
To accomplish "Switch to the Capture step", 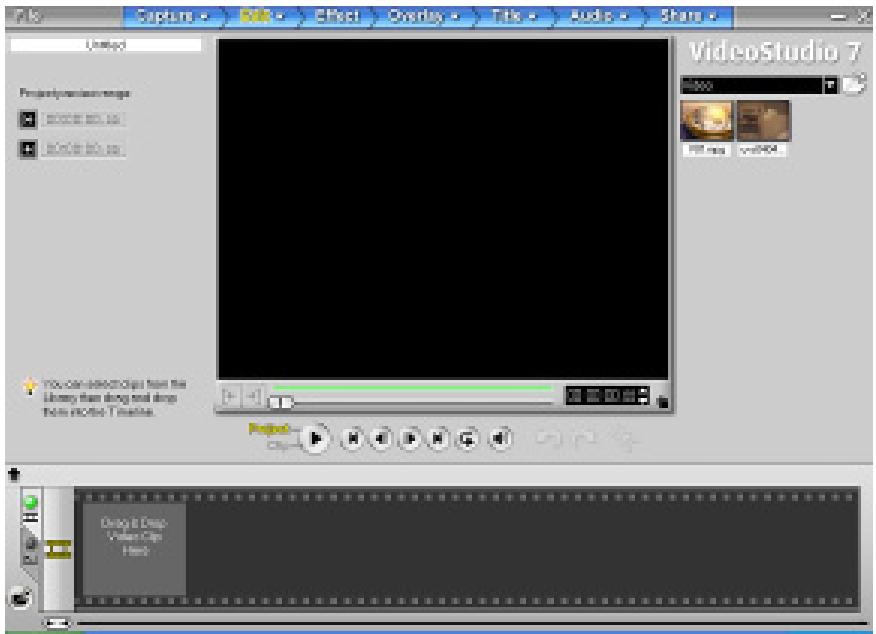I will coord(172,16).
